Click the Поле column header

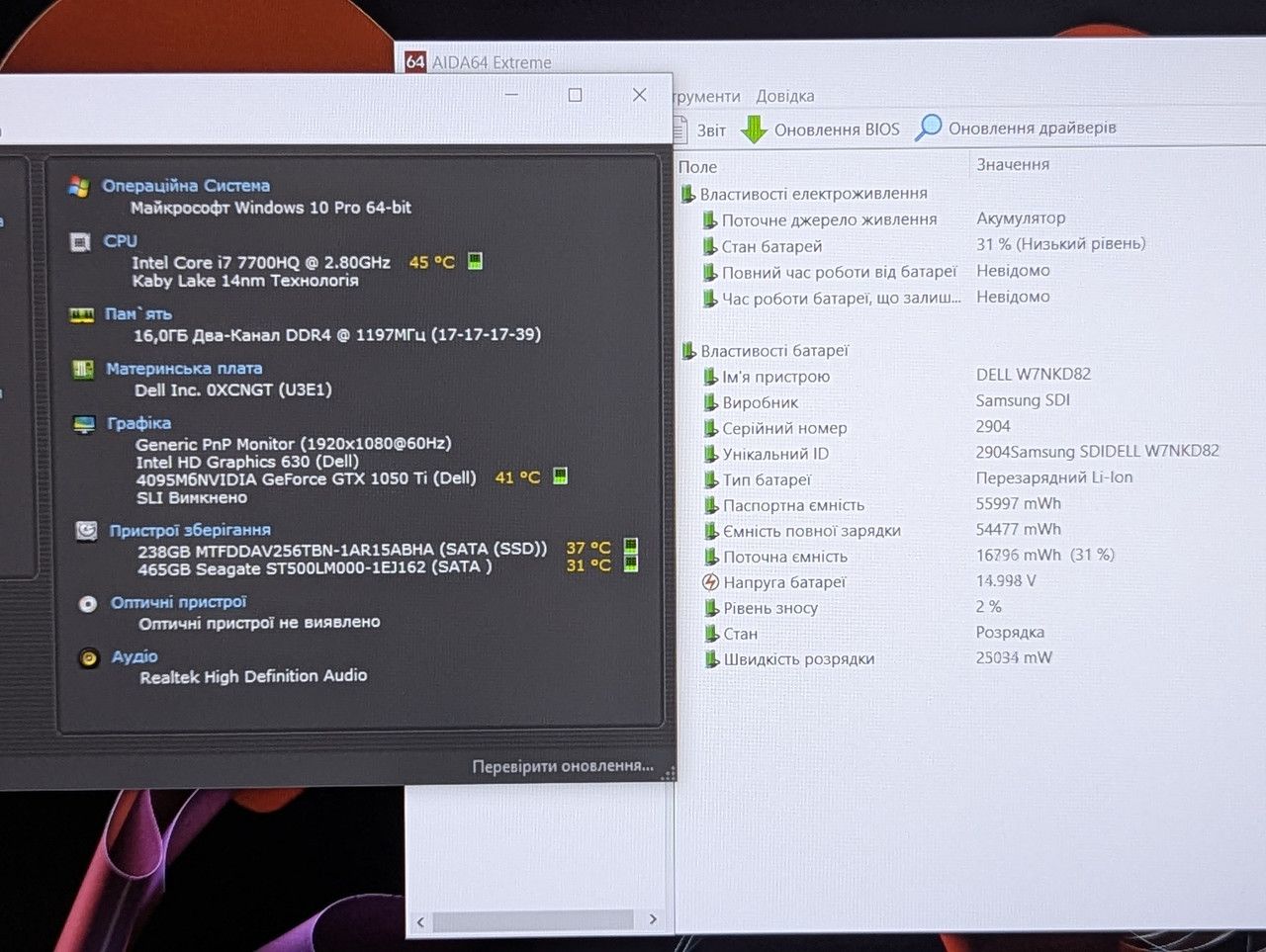(697, 167)
